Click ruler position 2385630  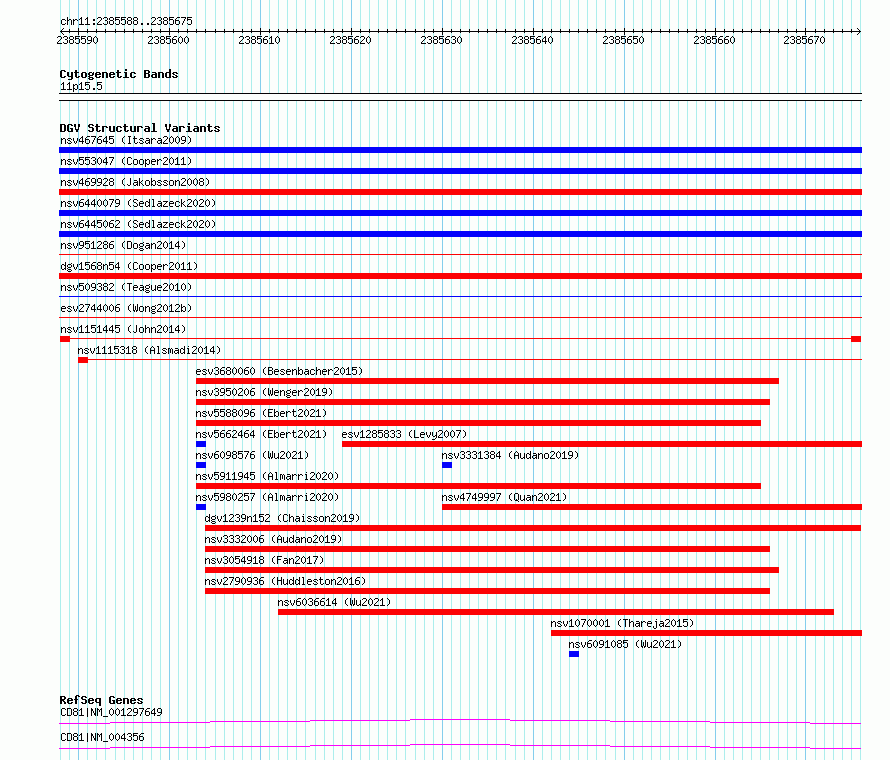442,40
